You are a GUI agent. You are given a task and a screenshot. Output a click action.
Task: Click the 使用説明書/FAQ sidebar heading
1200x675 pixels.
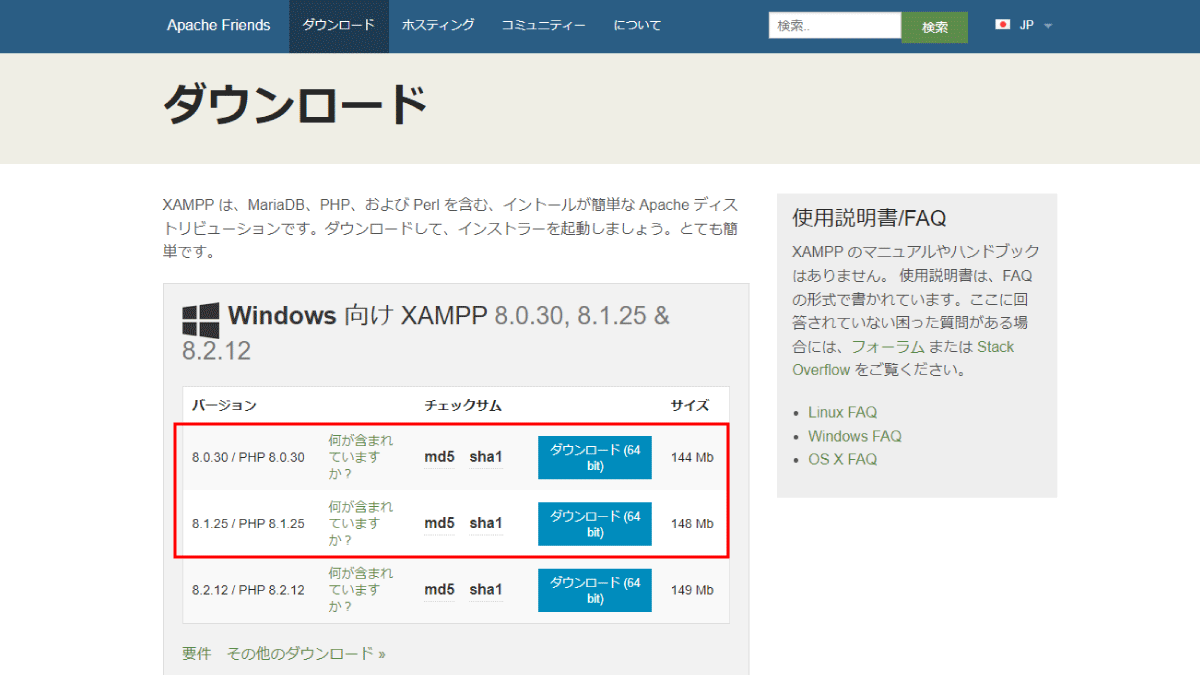click(x=869, y=218)
